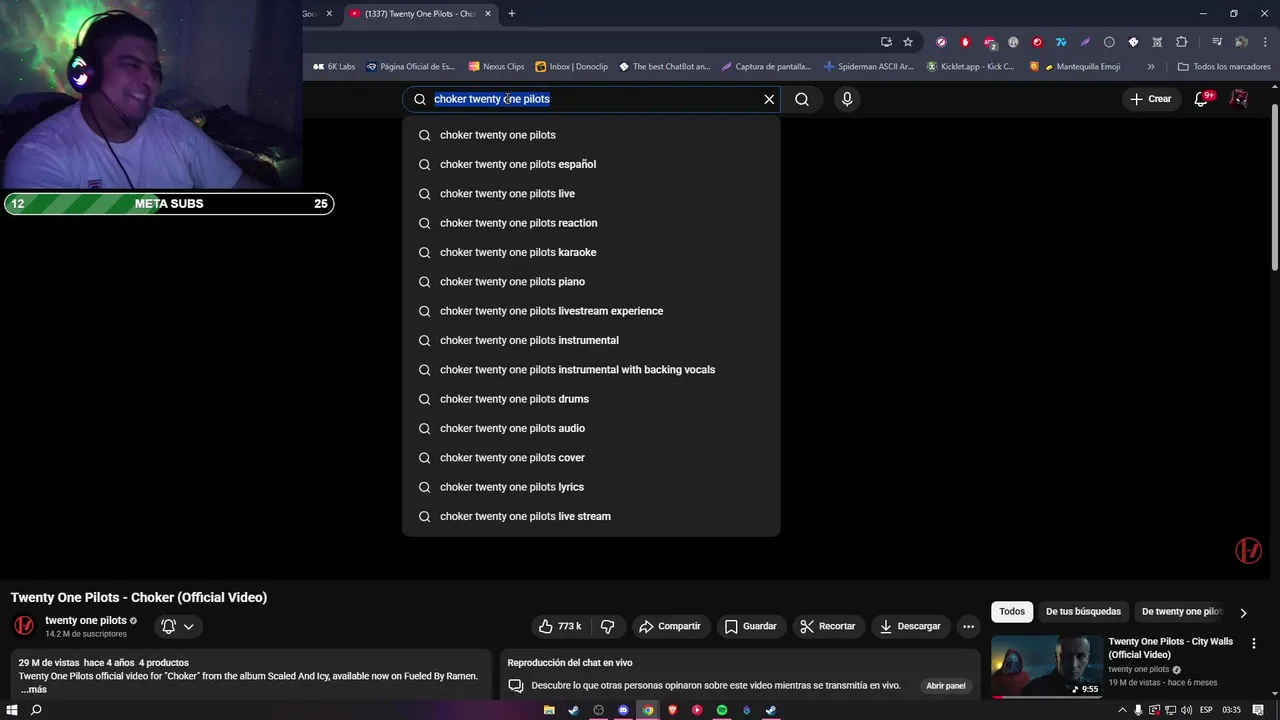Open the Crear menu
The height and width of the screenshot is (720, 1280).
(1150, 99)
